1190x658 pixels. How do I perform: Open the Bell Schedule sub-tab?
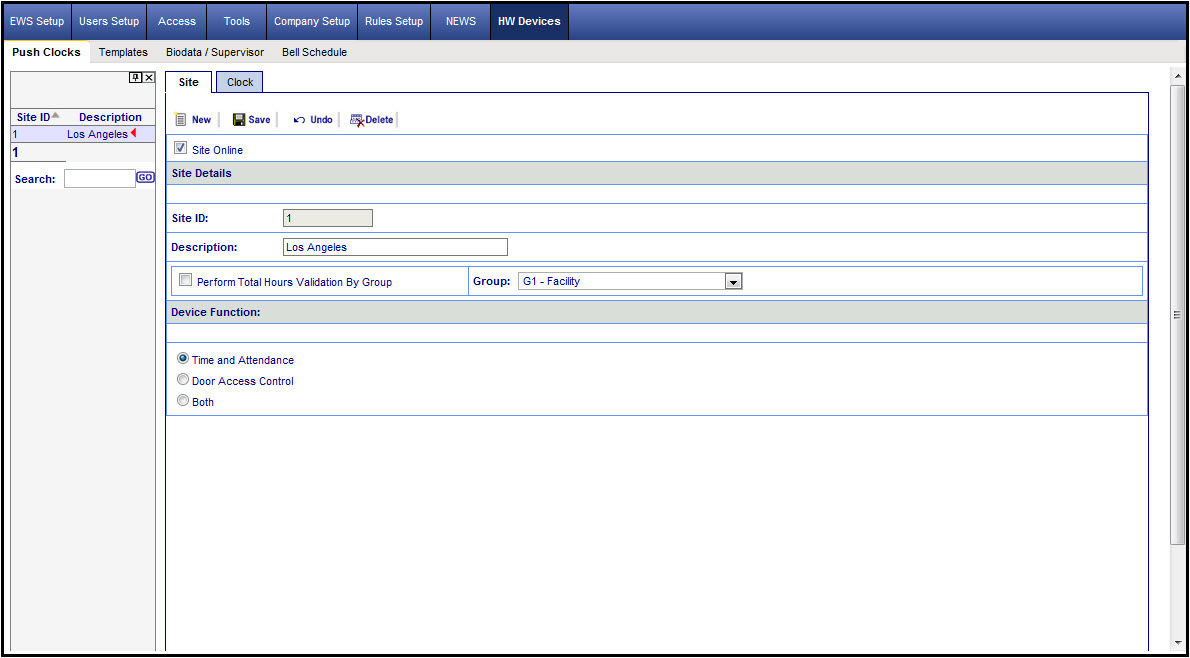314,52
